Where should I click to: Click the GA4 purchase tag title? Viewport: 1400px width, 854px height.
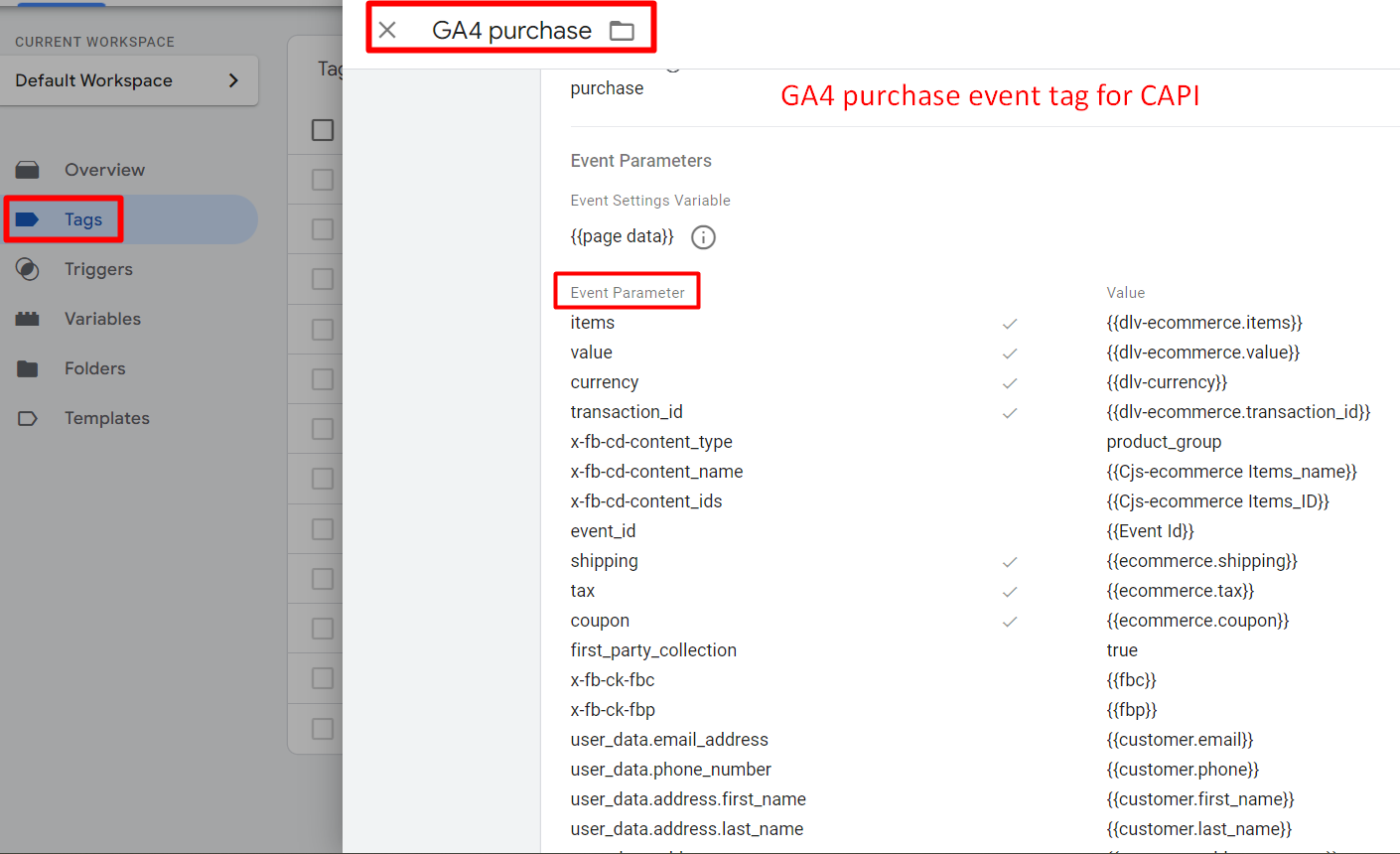[511, 31]
